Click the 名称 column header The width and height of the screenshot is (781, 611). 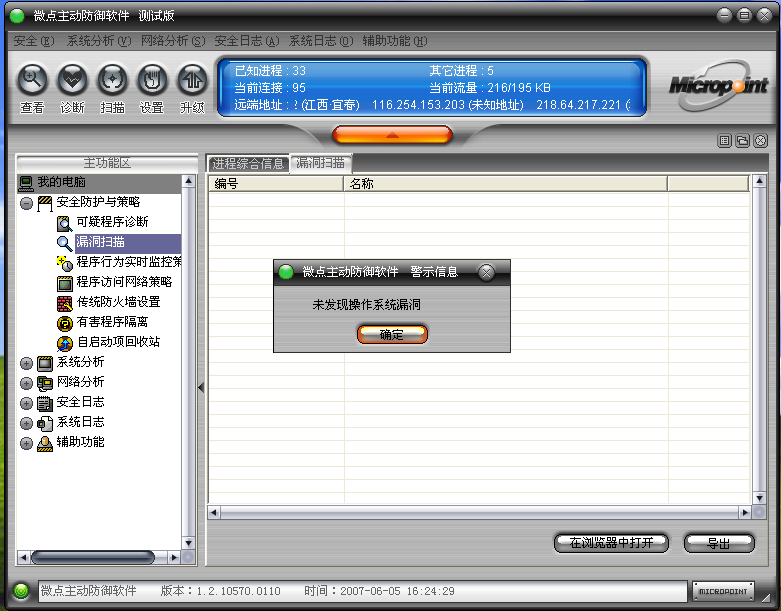pos(506,184)
